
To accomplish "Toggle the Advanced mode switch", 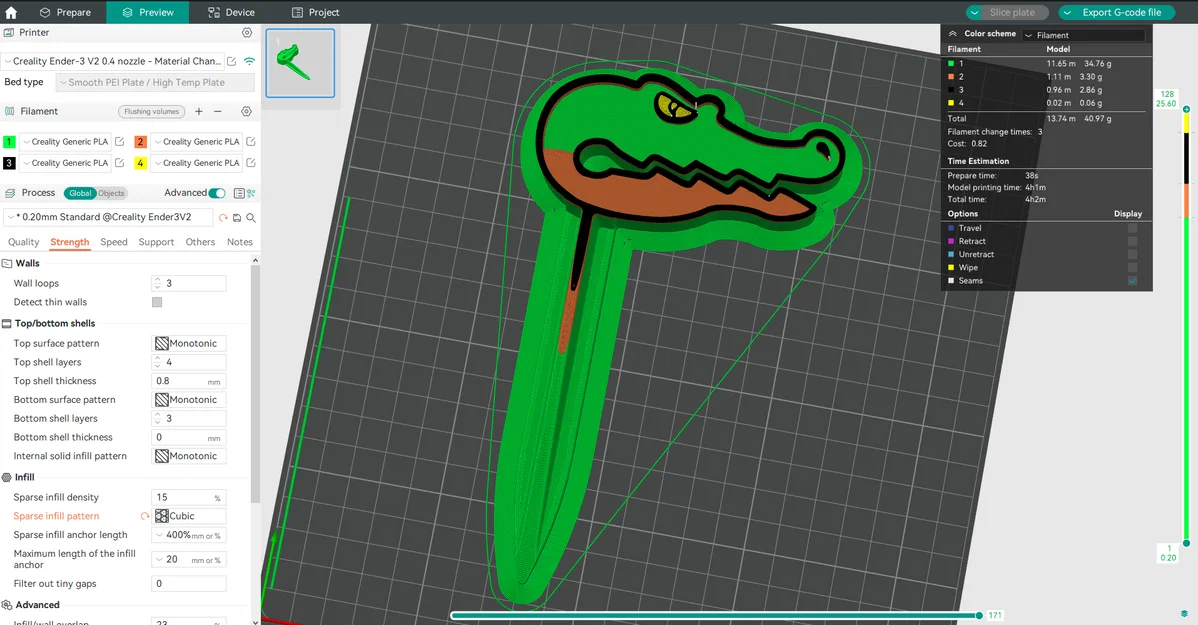I will (217, 193).
